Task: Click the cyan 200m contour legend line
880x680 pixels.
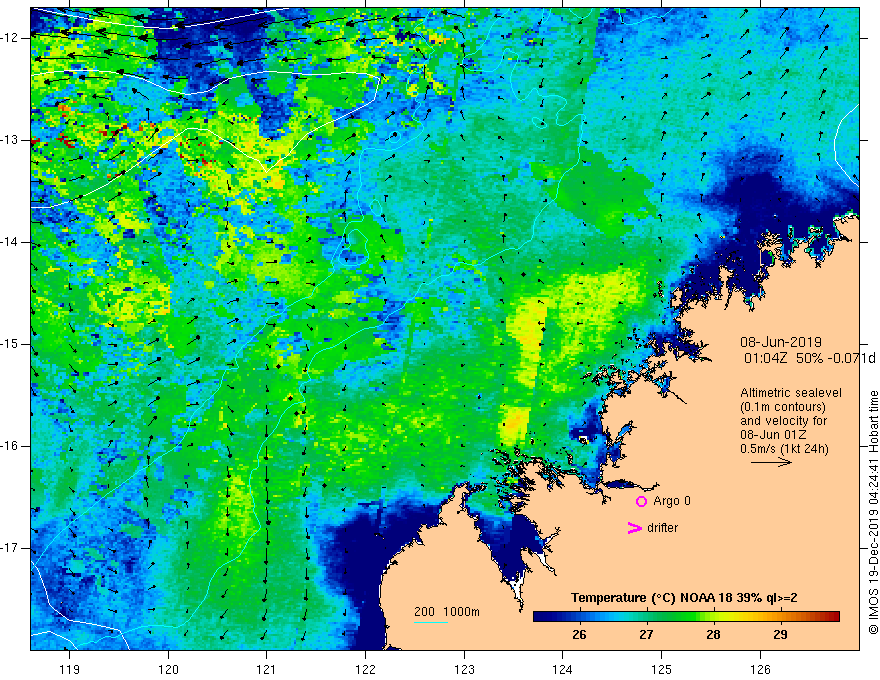Action: coord(430,622)
